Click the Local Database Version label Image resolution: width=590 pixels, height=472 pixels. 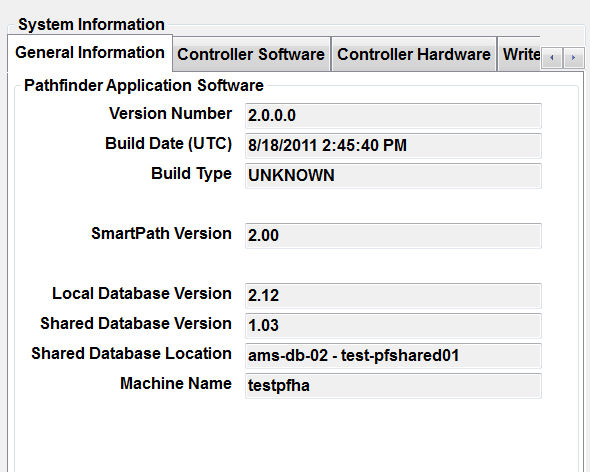coord(142,293)
